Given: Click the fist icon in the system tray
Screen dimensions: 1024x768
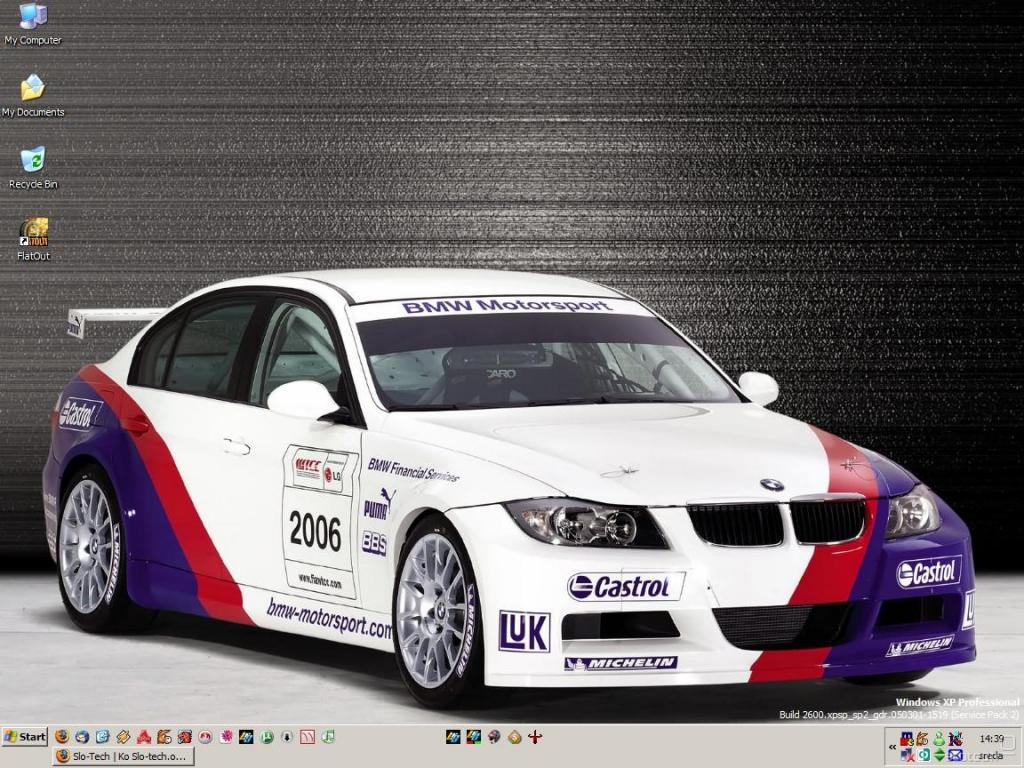Looking at the screenshot, I should pyautogui.click(x=922, y=739).
